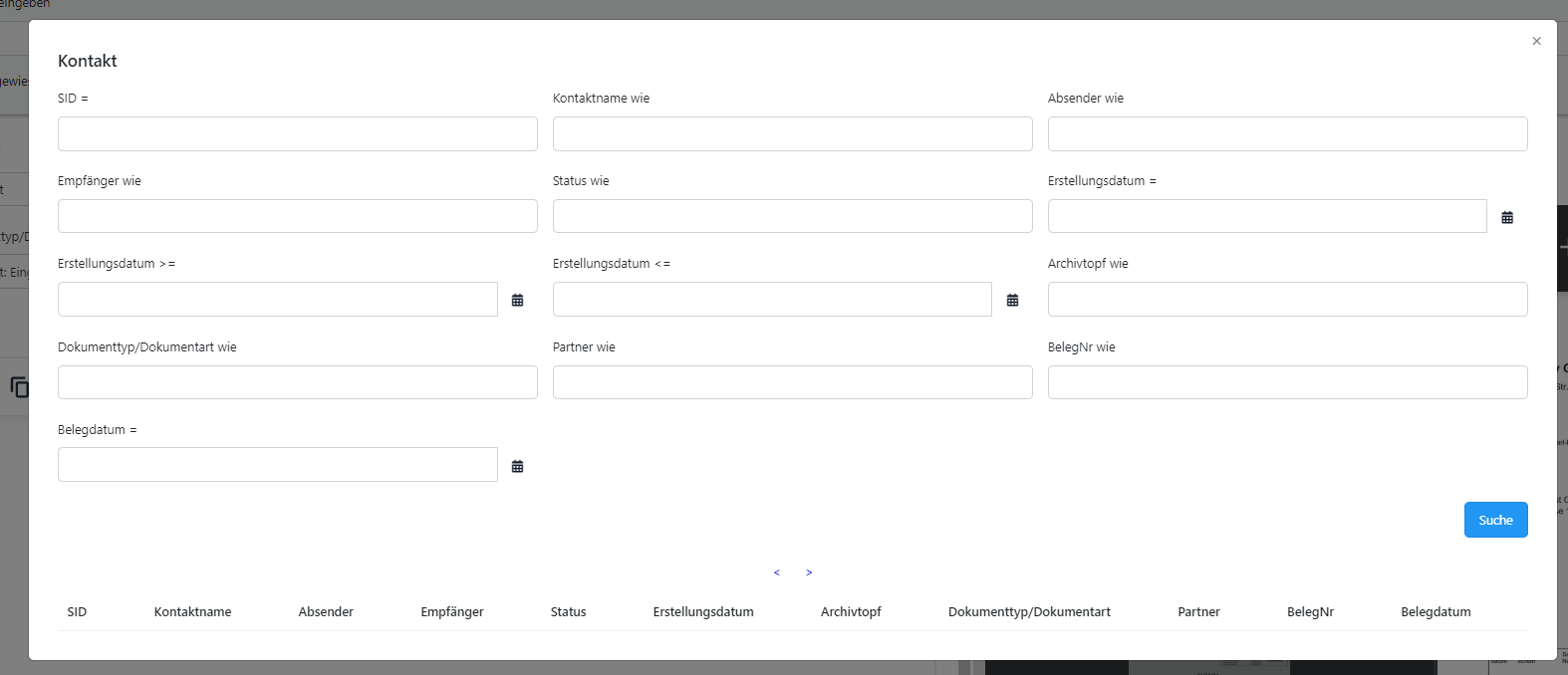
Task: Click the Partner wie input box
Action: (x=792, y=382)
